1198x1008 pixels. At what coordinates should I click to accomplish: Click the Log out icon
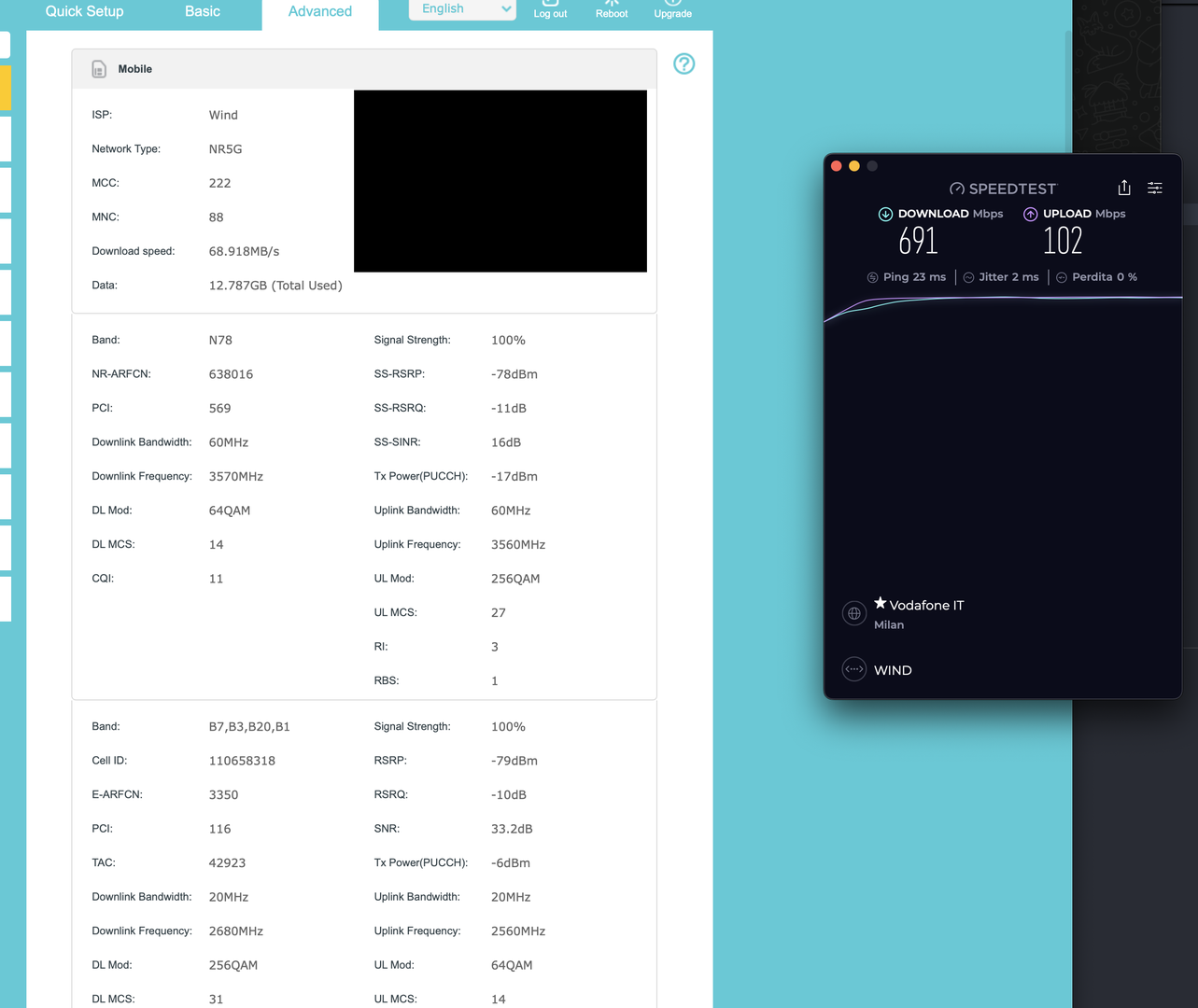(x=550, y=3)
